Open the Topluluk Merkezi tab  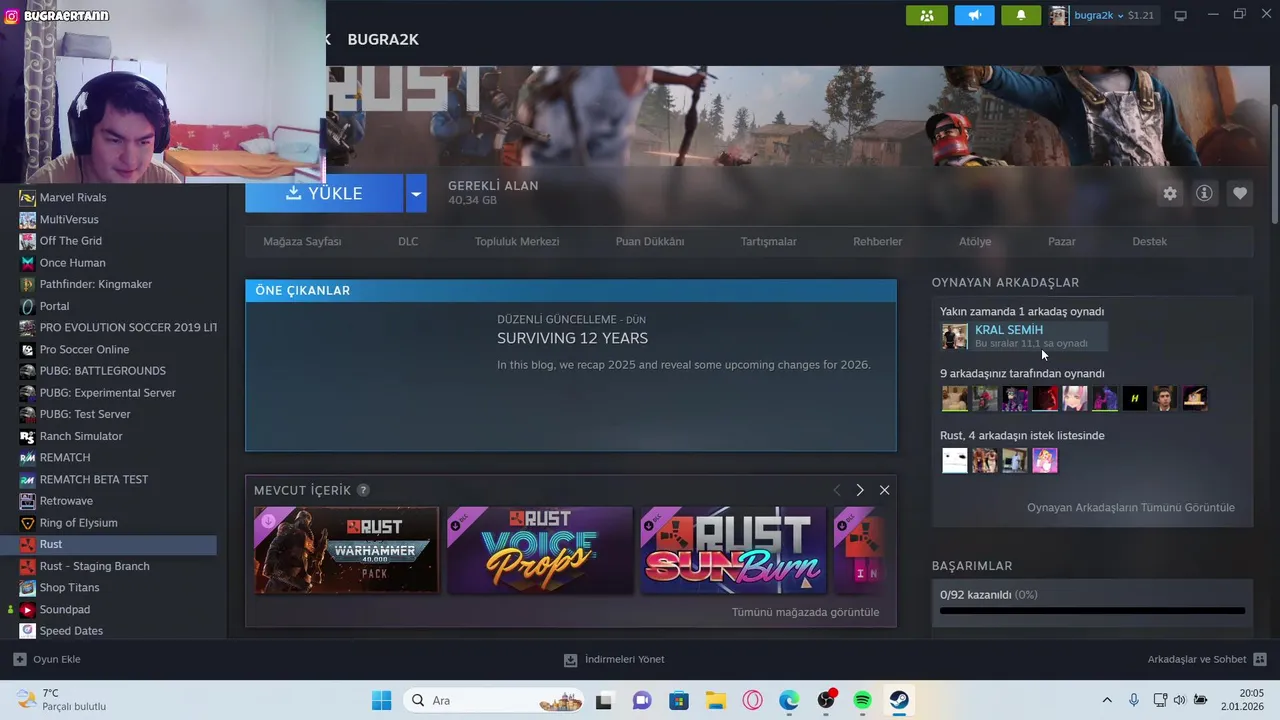(517, 241)
